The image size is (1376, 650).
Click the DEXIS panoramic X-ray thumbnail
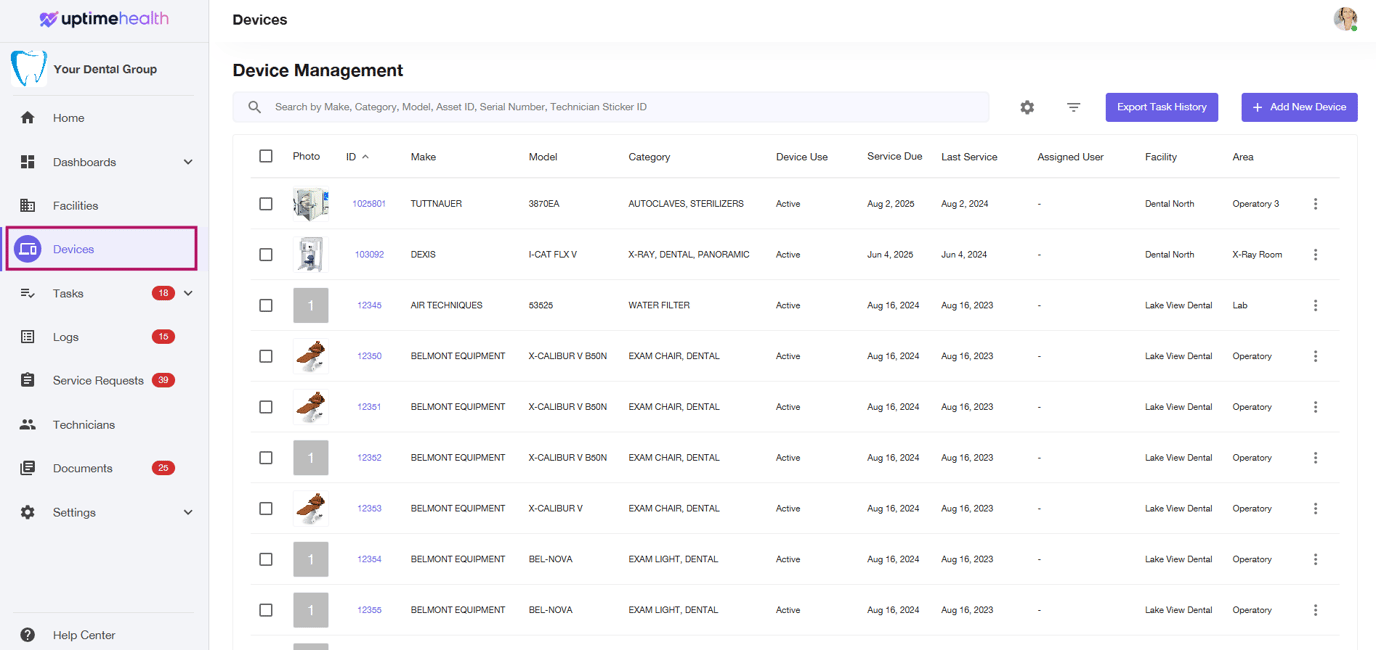310,254
